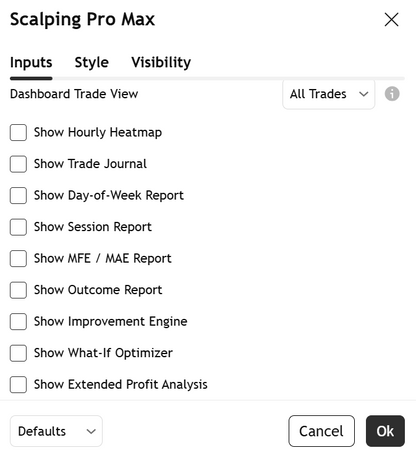The height and width of the screenshot is (453, 416).
Task: Expand the Defaults dropdown menu
Action: click(56, 431)
